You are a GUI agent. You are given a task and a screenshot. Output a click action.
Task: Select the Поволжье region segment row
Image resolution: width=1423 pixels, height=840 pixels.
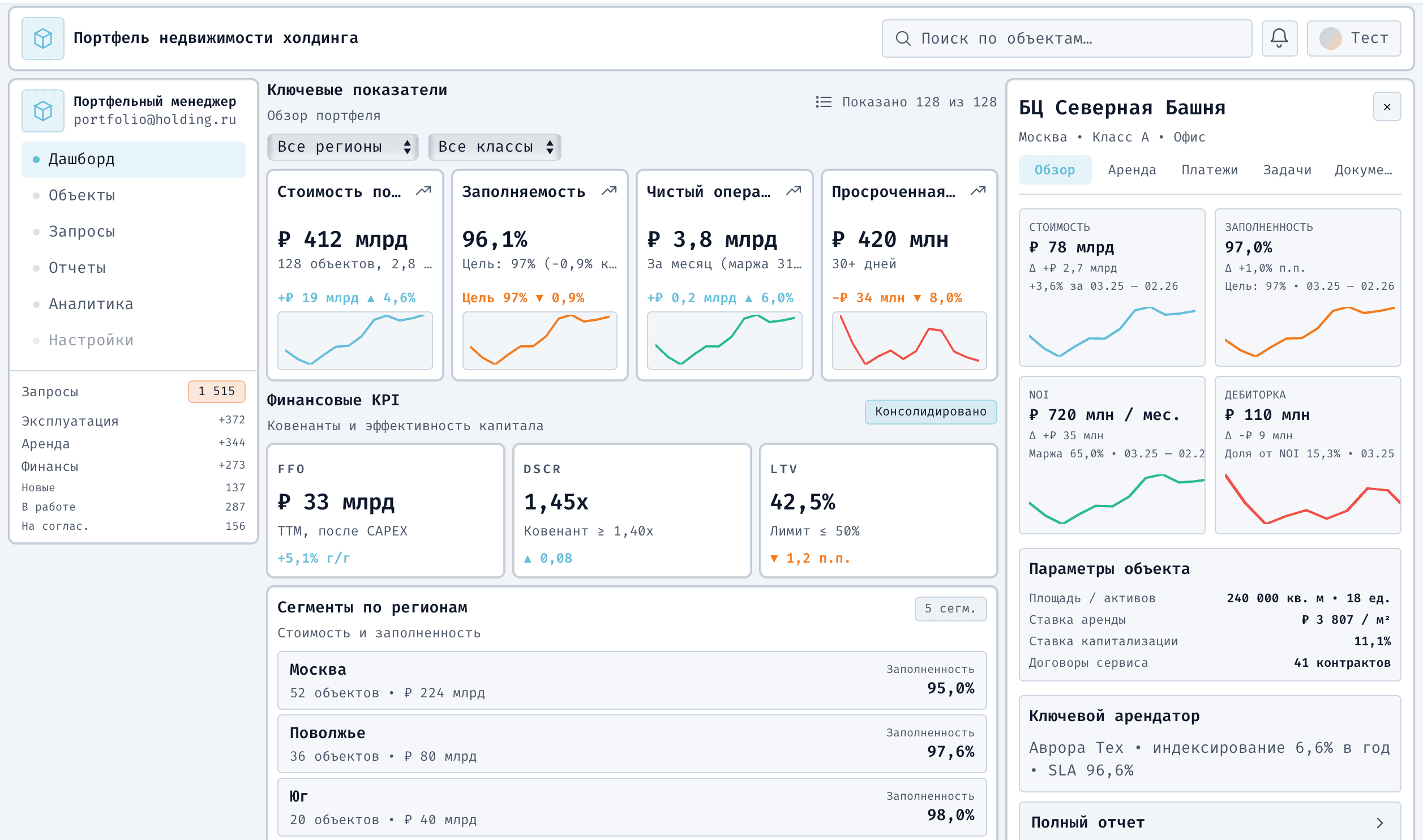(x=632, y=744)
